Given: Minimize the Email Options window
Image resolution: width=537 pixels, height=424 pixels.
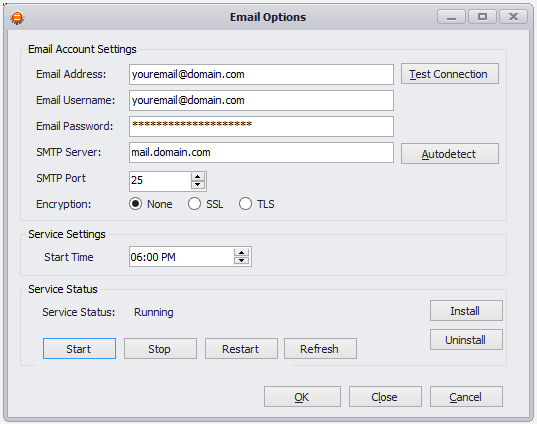Looking at the screenshot, I should (x=451, y=16).
